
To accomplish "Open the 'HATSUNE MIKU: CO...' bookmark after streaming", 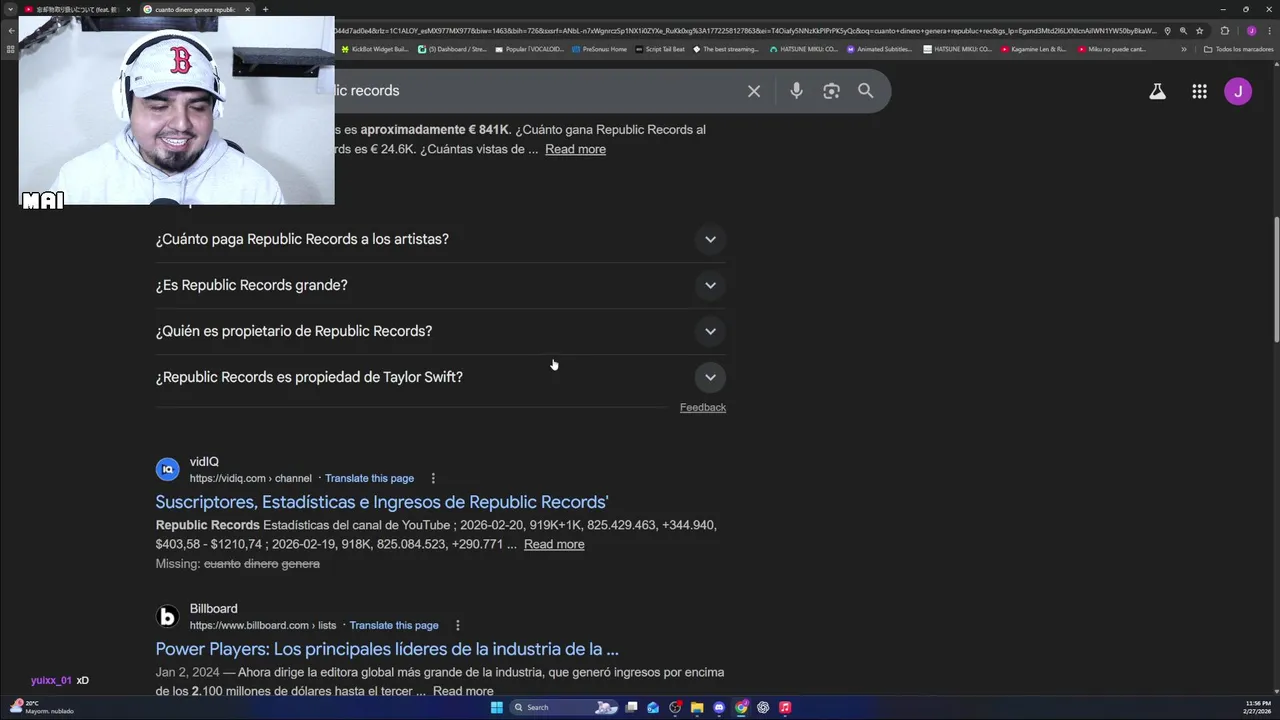I will (804, 48).
